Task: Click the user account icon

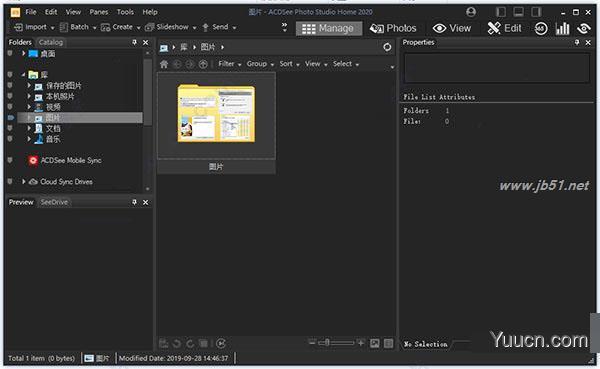Action: click(x=471, y=12)
